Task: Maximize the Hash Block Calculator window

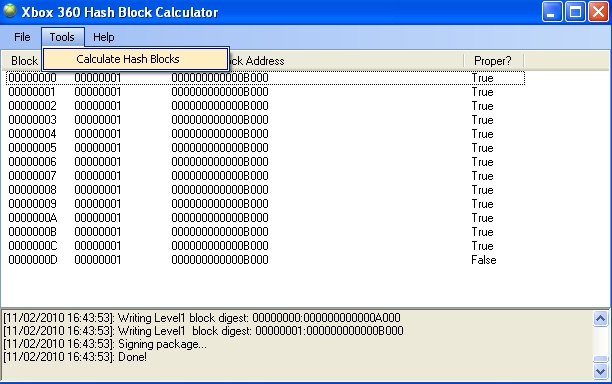Action: 575,12
